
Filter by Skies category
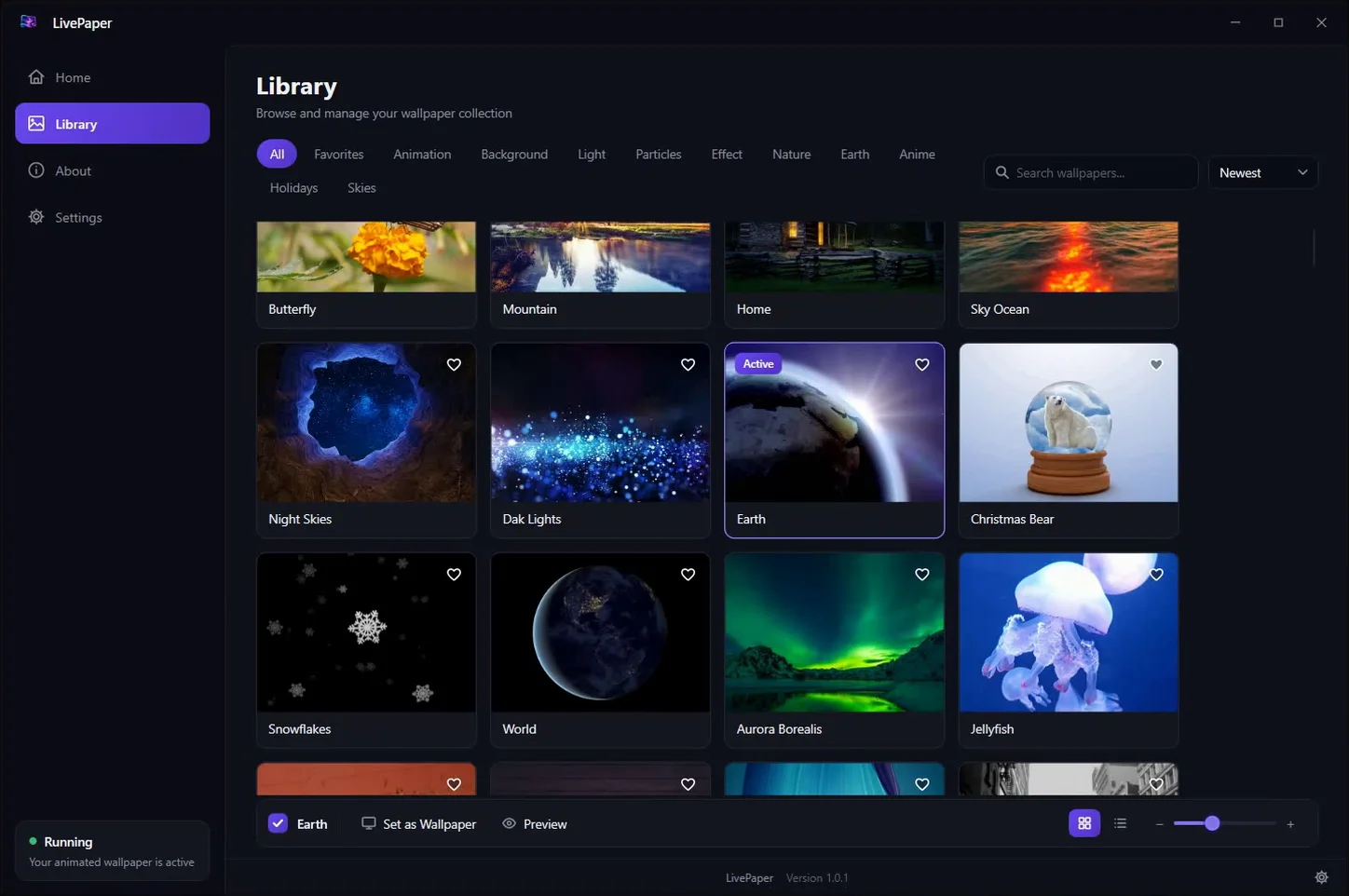[361, 187]
